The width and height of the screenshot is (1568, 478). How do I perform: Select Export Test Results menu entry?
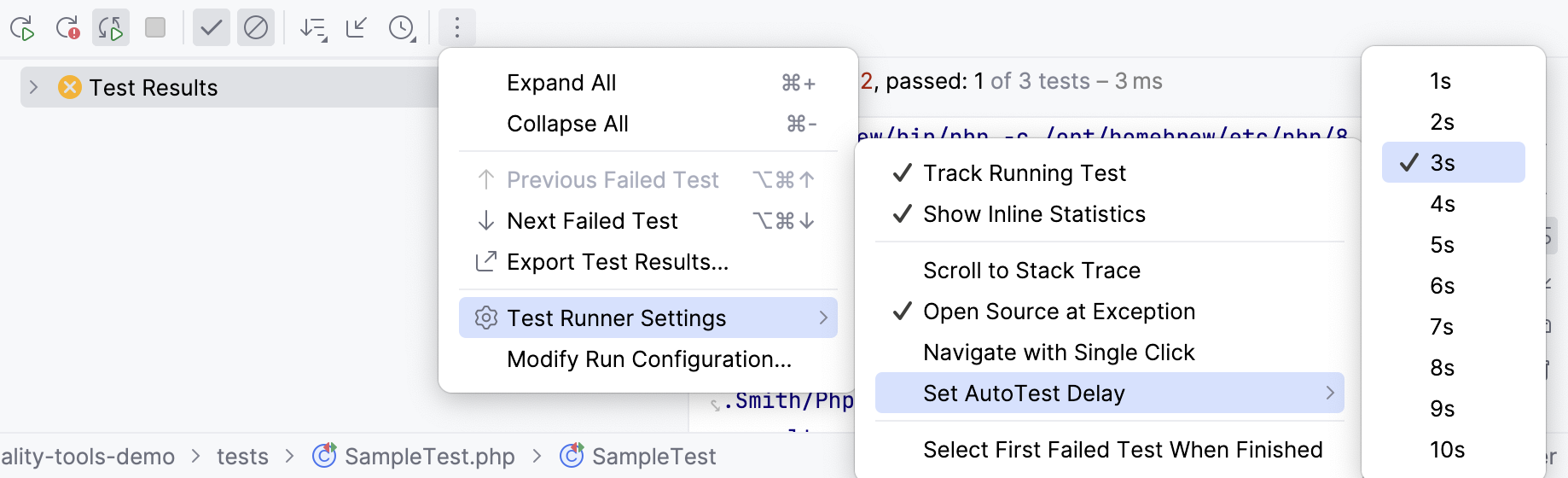(617, 262)
